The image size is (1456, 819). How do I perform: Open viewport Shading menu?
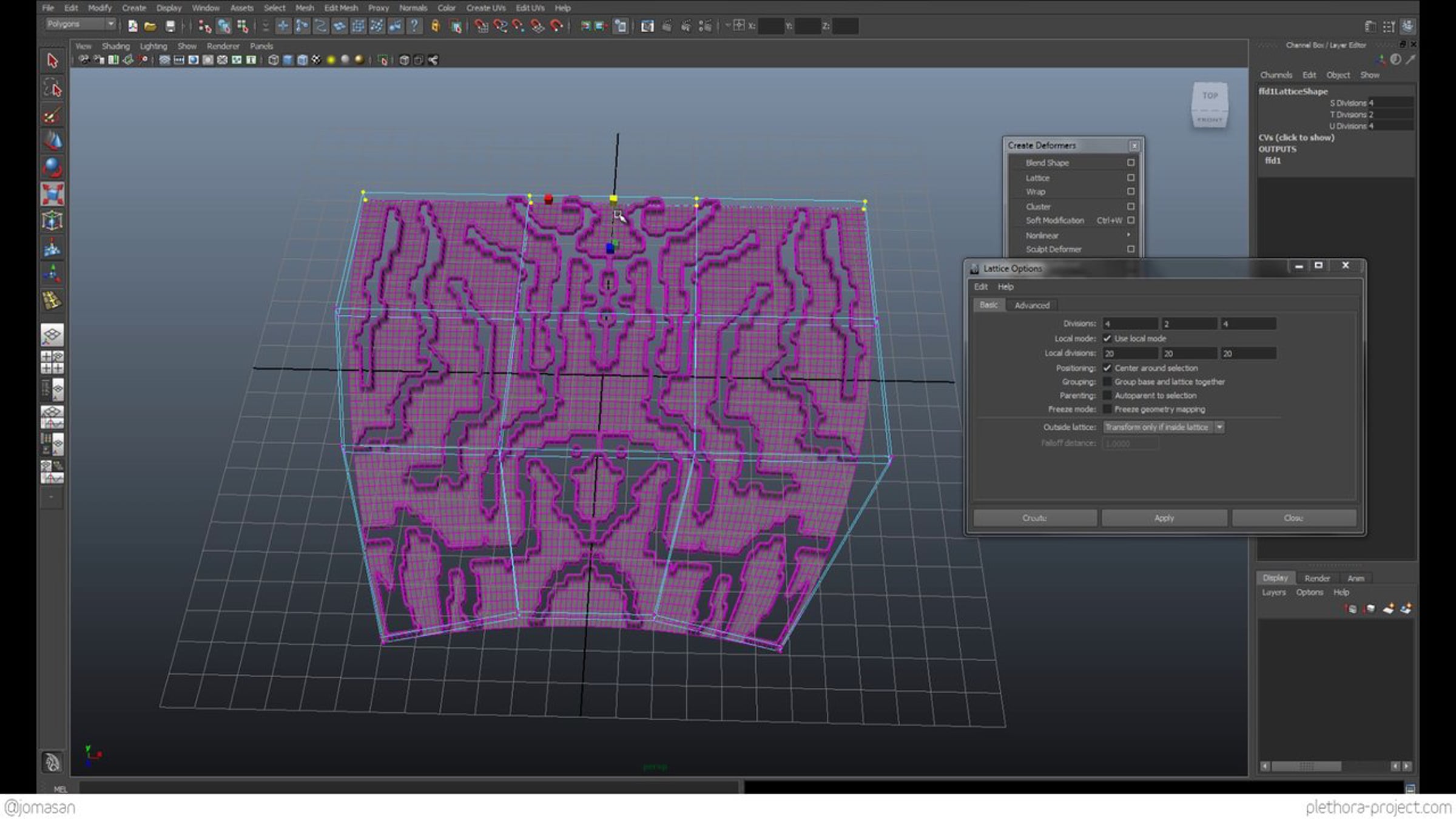115,46
